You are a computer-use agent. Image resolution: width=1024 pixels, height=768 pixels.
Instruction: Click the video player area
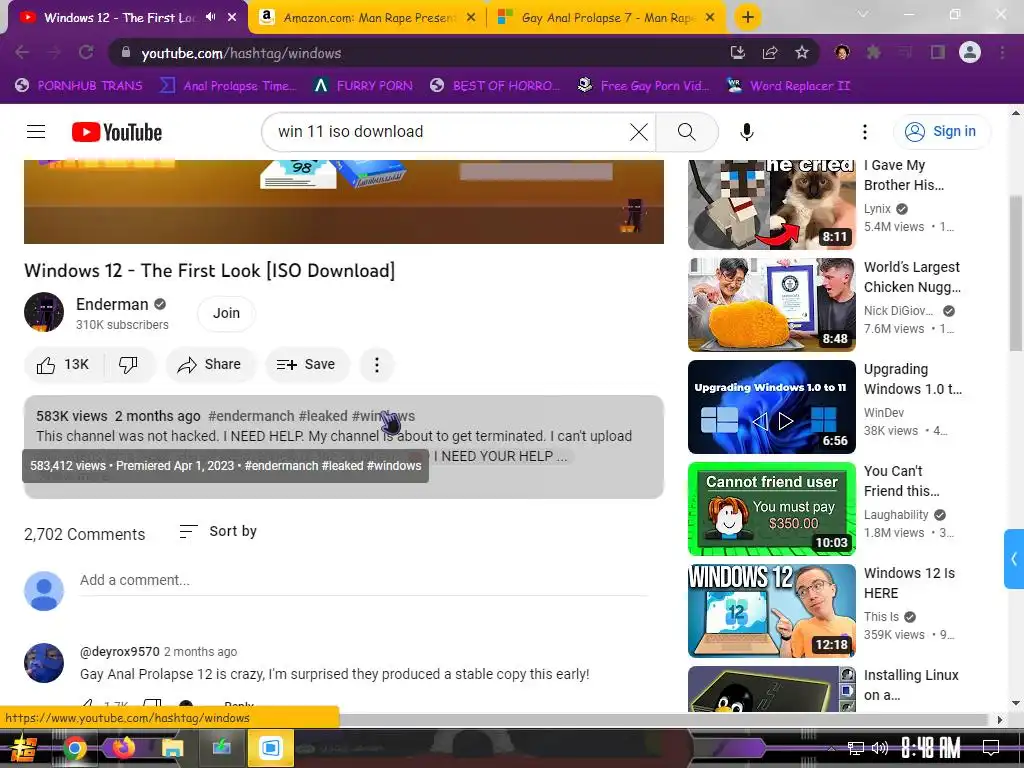(x=344, y=202)
